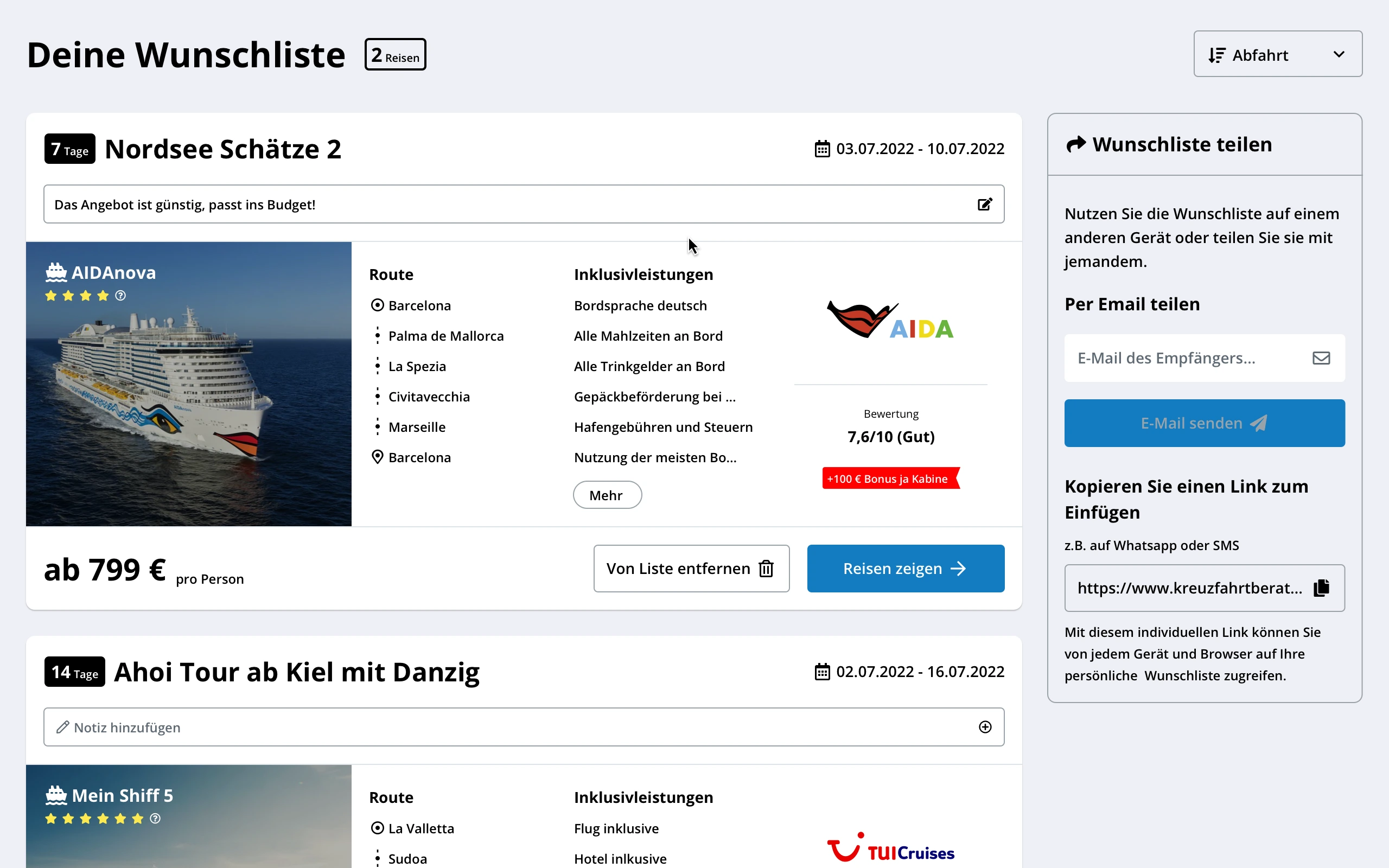Viewport: 1389px width, 868px height.
Task: Click the 14 Tage duration badge
Action: coord(75,672)
